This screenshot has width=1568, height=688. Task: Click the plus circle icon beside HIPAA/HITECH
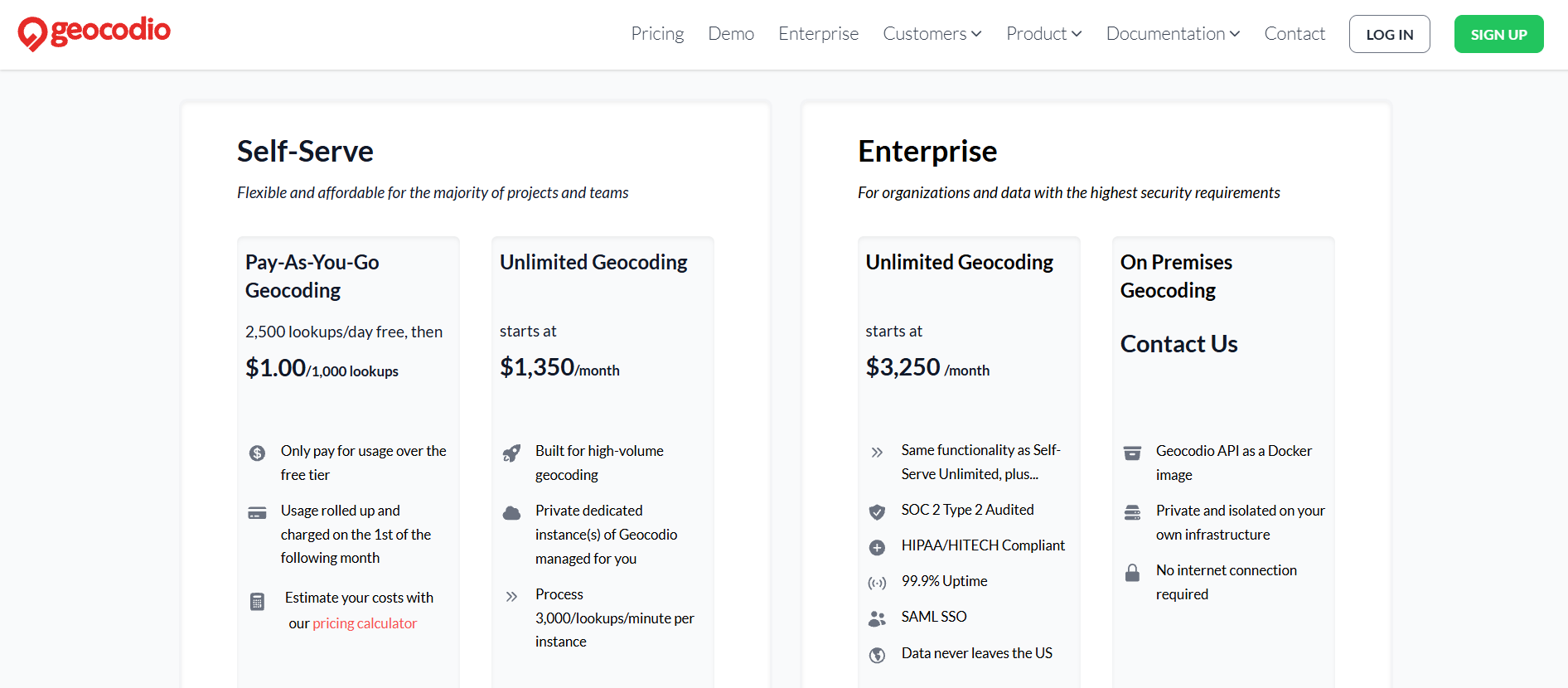tap(877, 548)
